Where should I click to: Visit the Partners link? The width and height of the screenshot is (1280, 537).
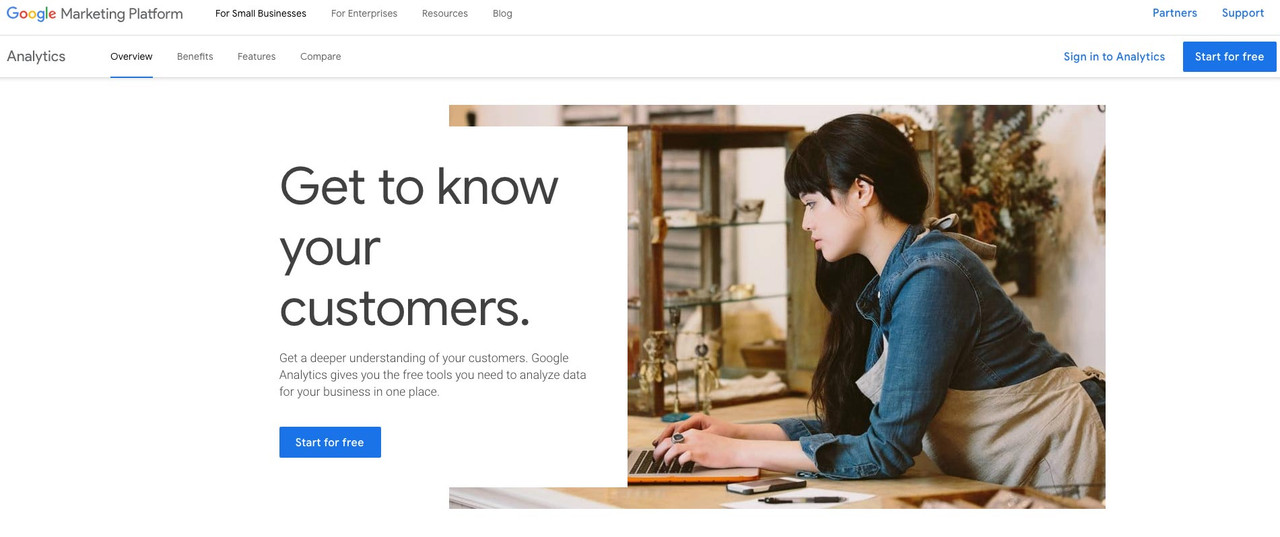pos(1175,13)
